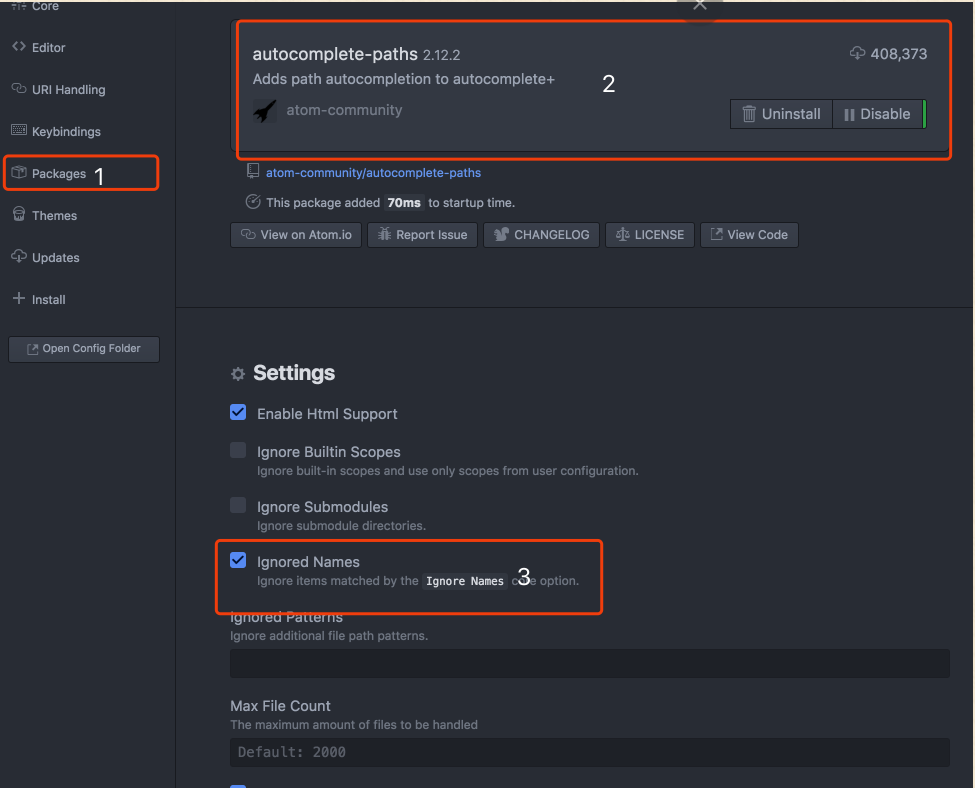This screenshot has height=788, width=975.
Task: Disable the autocomplete-paths package
Action: tap(877, 114)
